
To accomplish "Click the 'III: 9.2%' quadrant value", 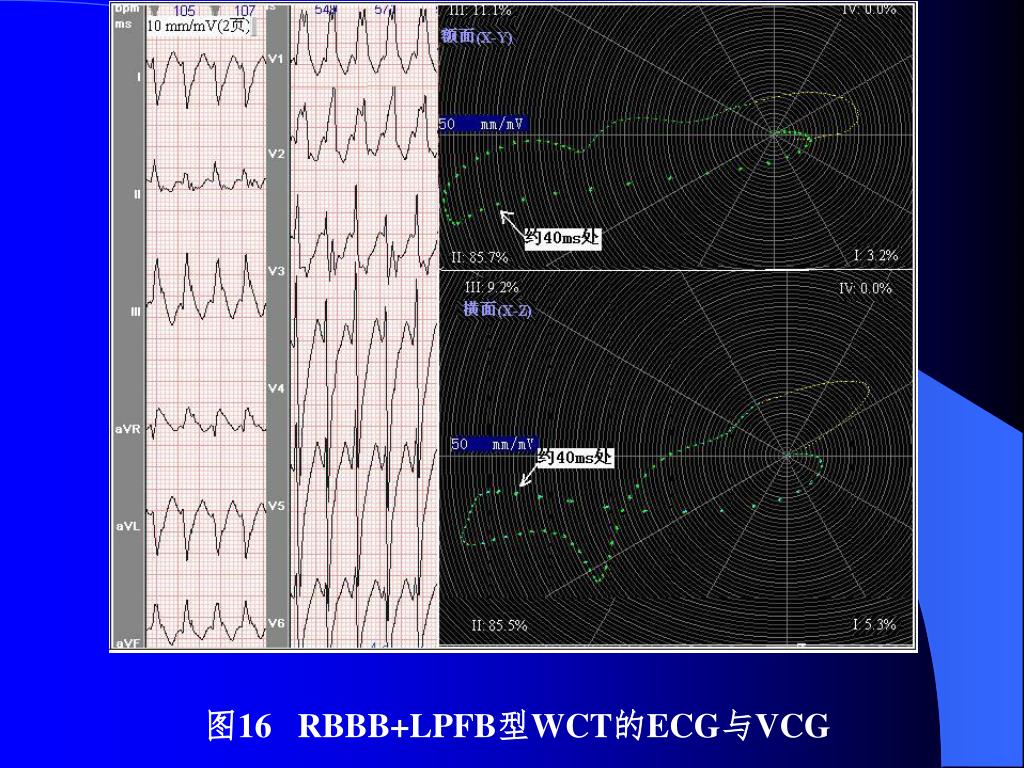I will 492,287.
